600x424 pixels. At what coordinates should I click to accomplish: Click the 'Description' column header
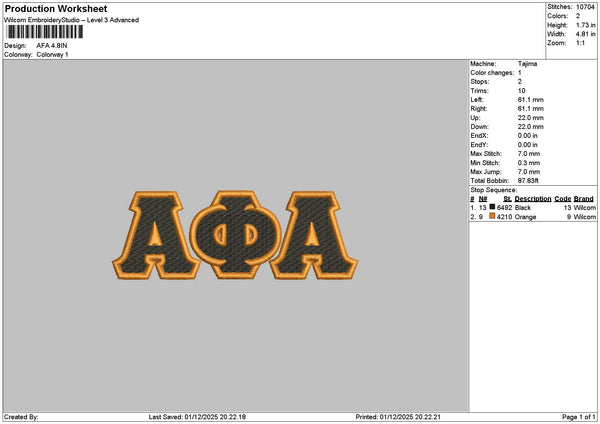click(x=533, y=199)
